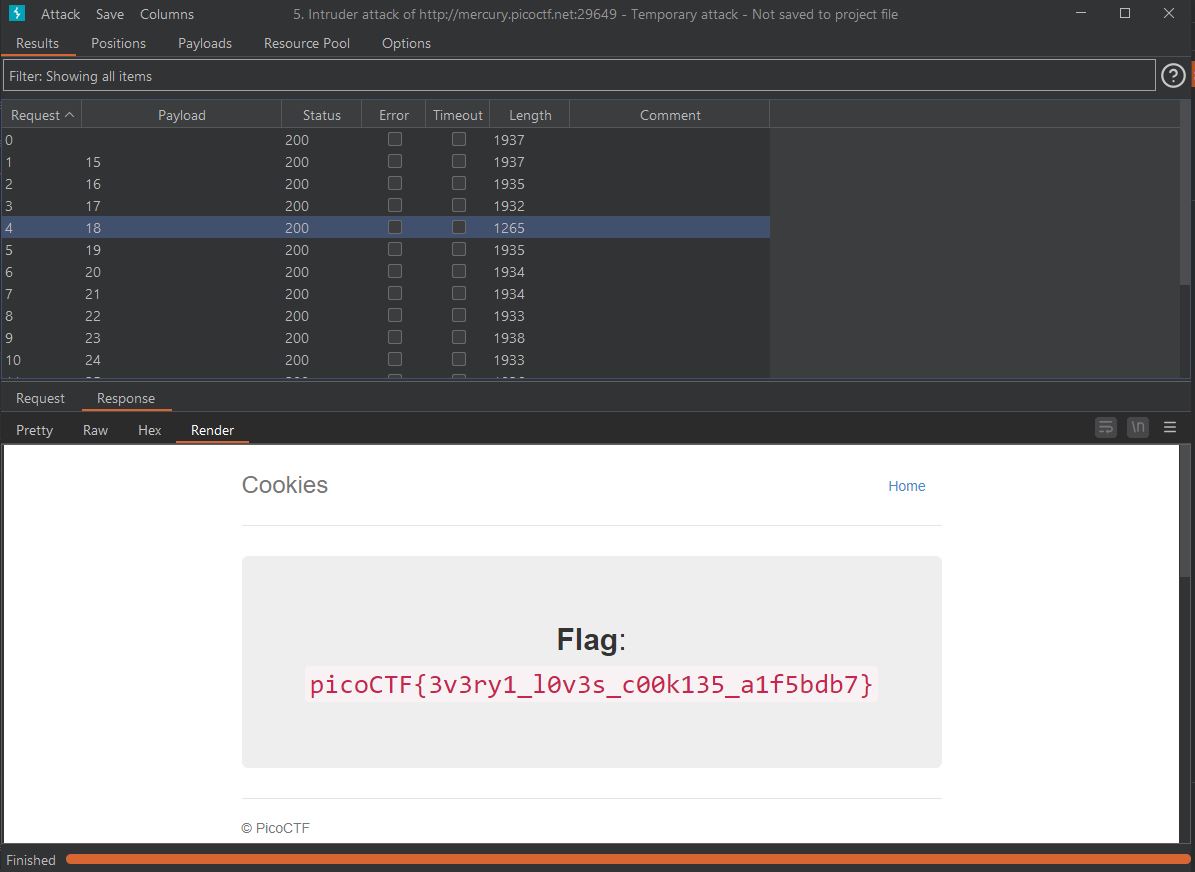1195x872 pixels.
Task: Follow the Home link in rendered page
Action: click(x=907, y=486)
